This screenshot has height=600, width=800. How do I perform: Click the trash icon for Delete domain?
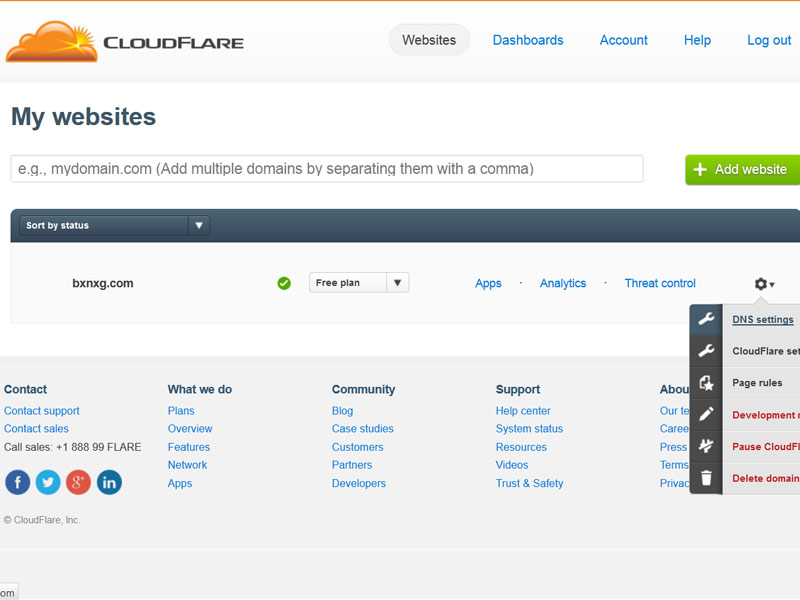706,478
